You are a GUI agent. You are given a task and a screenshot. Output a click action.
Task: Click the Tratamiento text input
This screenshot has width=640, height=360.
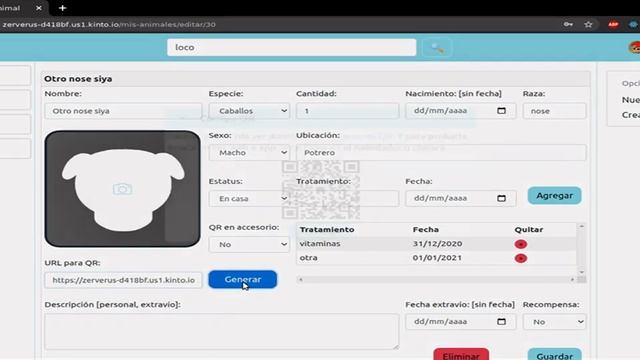tap(347, 199)
